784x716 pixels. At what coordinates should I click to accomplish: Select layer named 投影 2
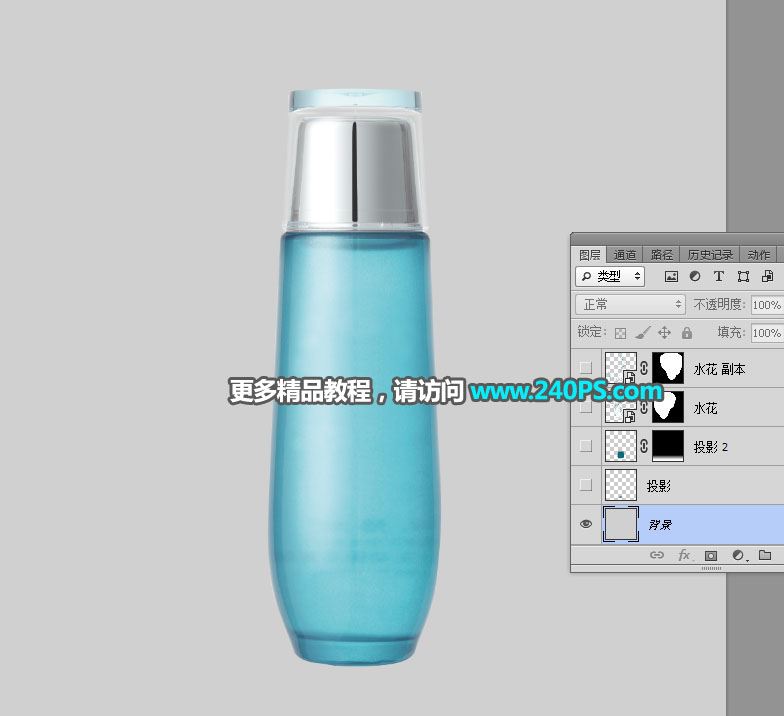point(710,446)
